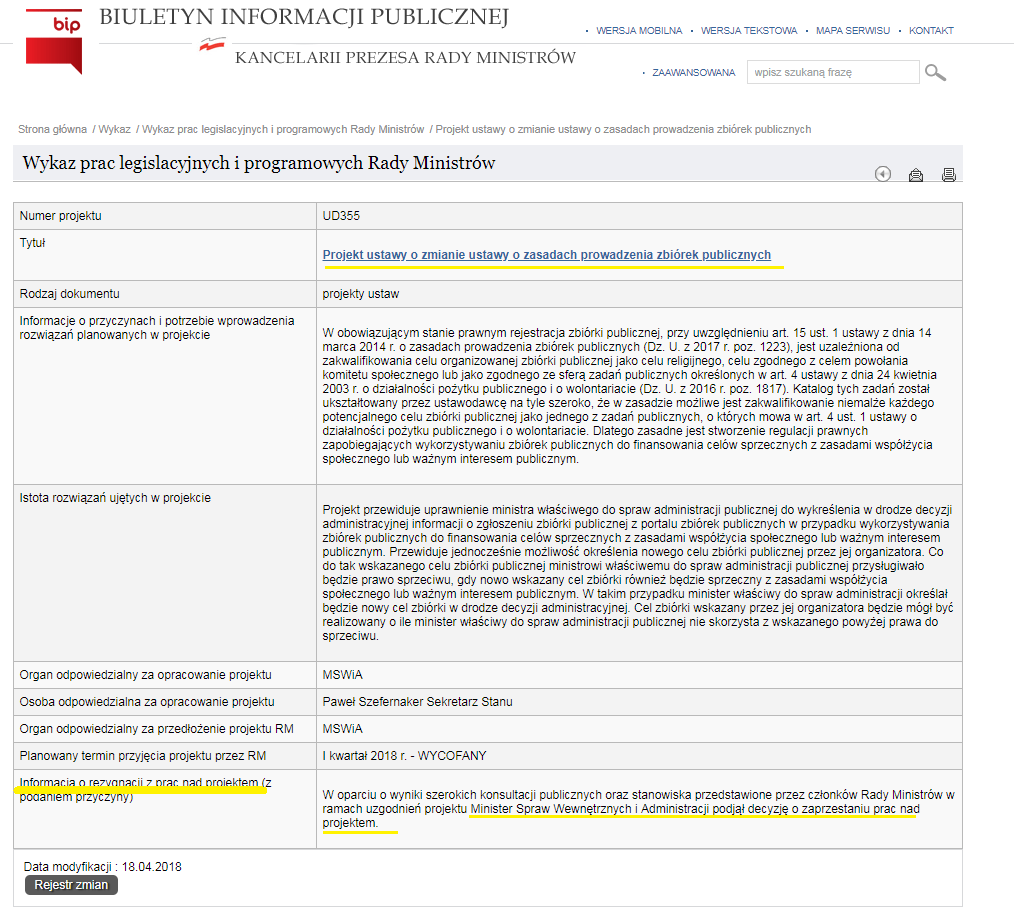Click the printer icon to print page
The height and width of the screenshot is (914, 1014).
(949, 175)
